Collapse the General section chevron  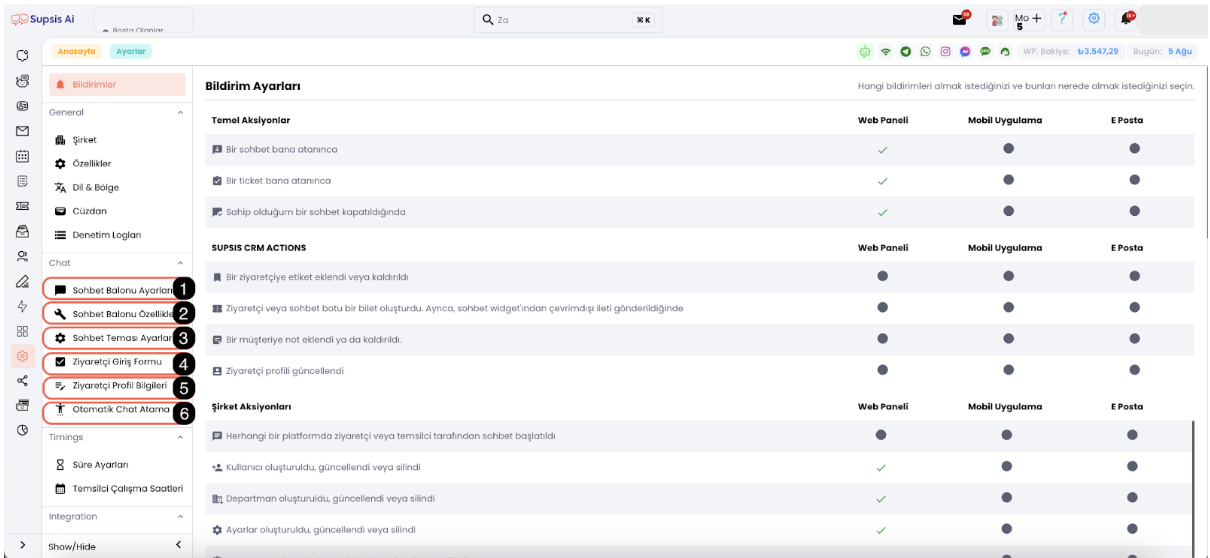point(179,113)
